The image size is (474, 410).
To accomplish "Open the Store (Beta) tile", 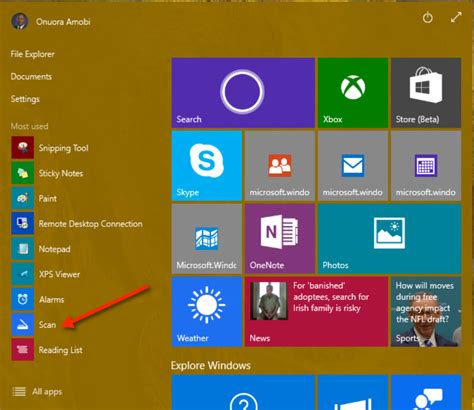I will click(x=426, y=93).
